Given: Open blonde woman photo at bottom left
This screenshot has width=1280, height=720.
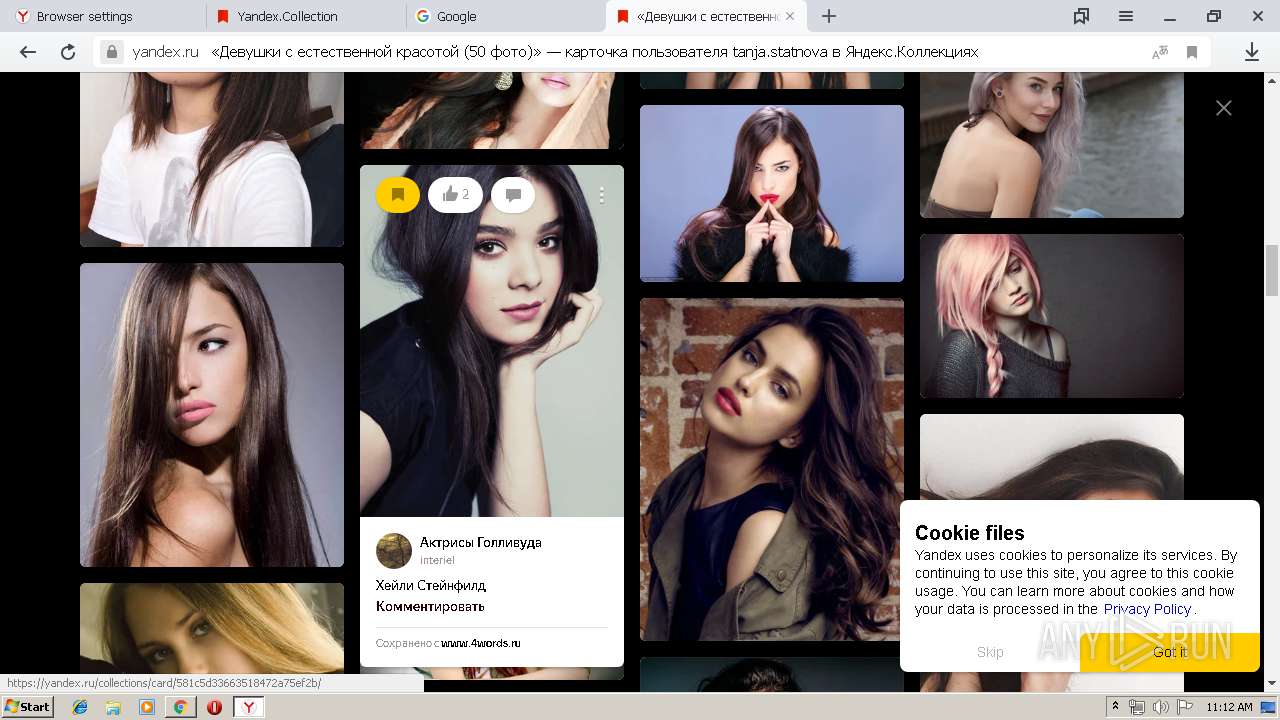Looking at the screenshot, I should (x=212, y=630).
